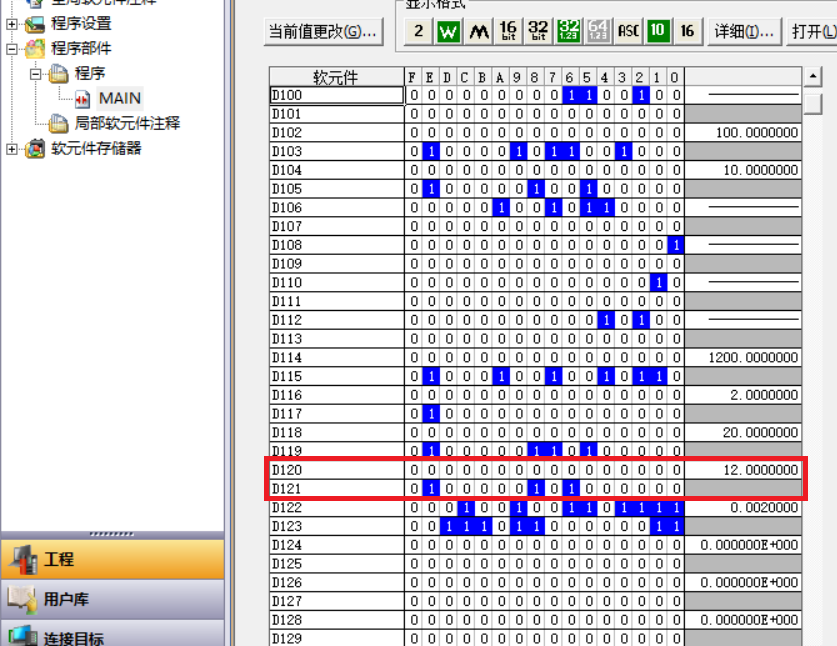Set decimal '10' number display
837x646 pixels.
(x=657, y=31)
